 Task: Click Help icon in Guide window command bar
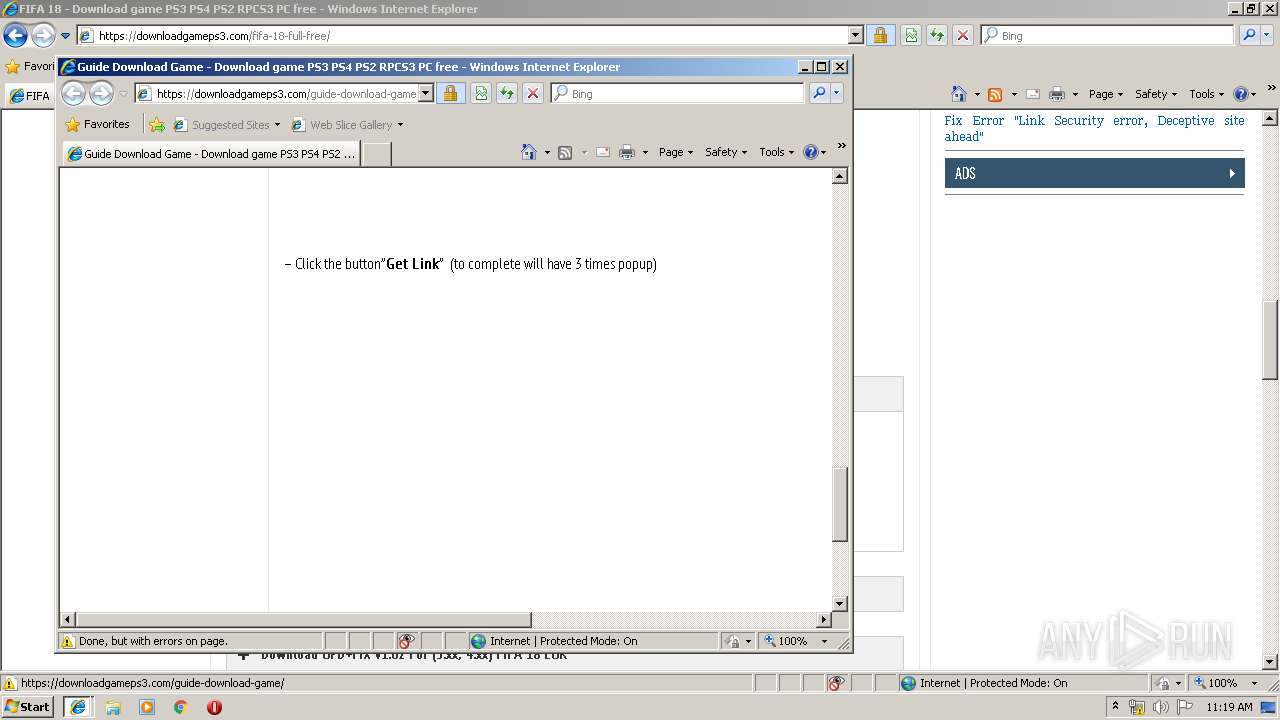click(810, 152)
